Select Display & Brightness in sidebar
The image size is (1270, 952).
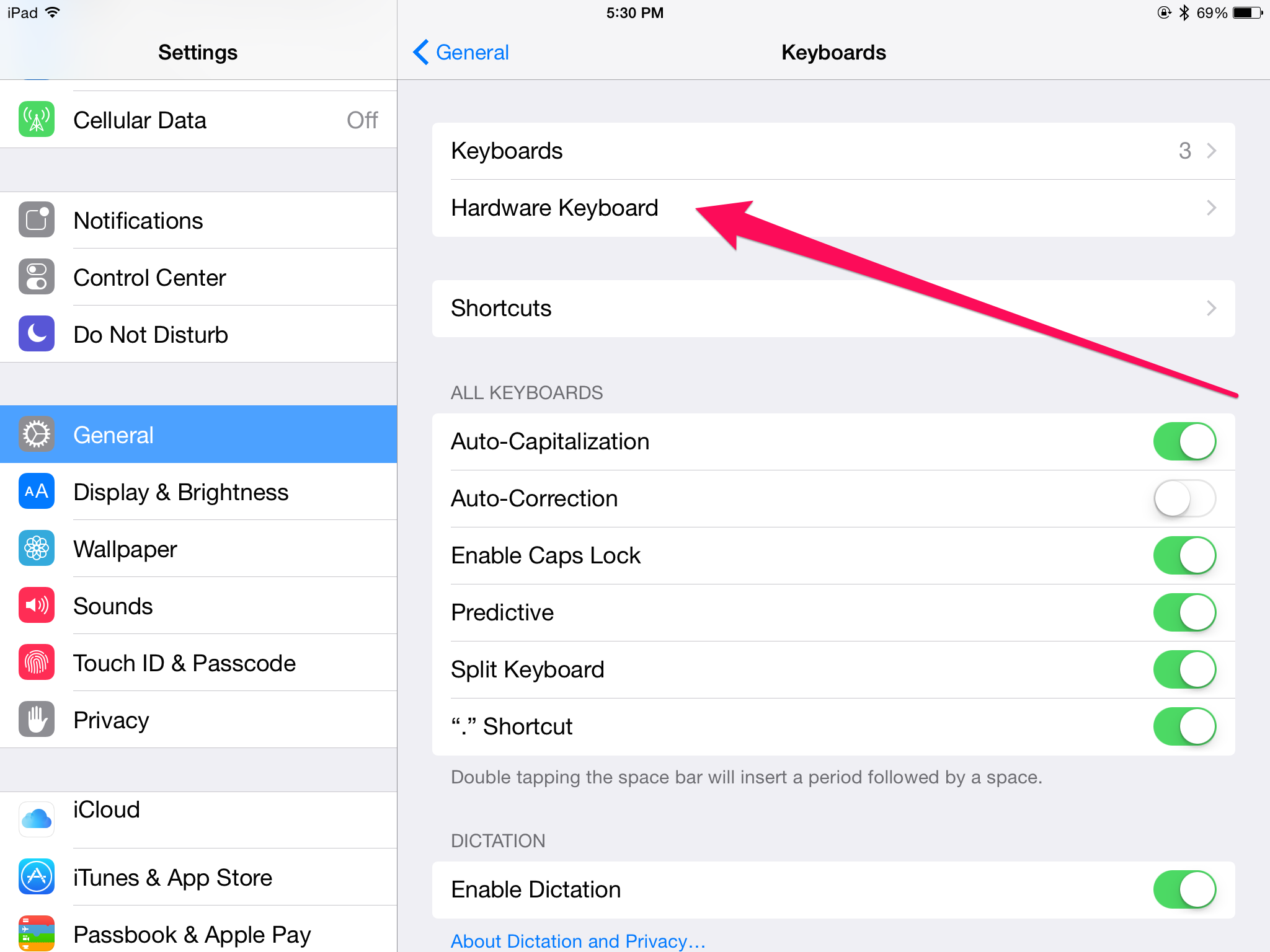(x=180, y=492)
